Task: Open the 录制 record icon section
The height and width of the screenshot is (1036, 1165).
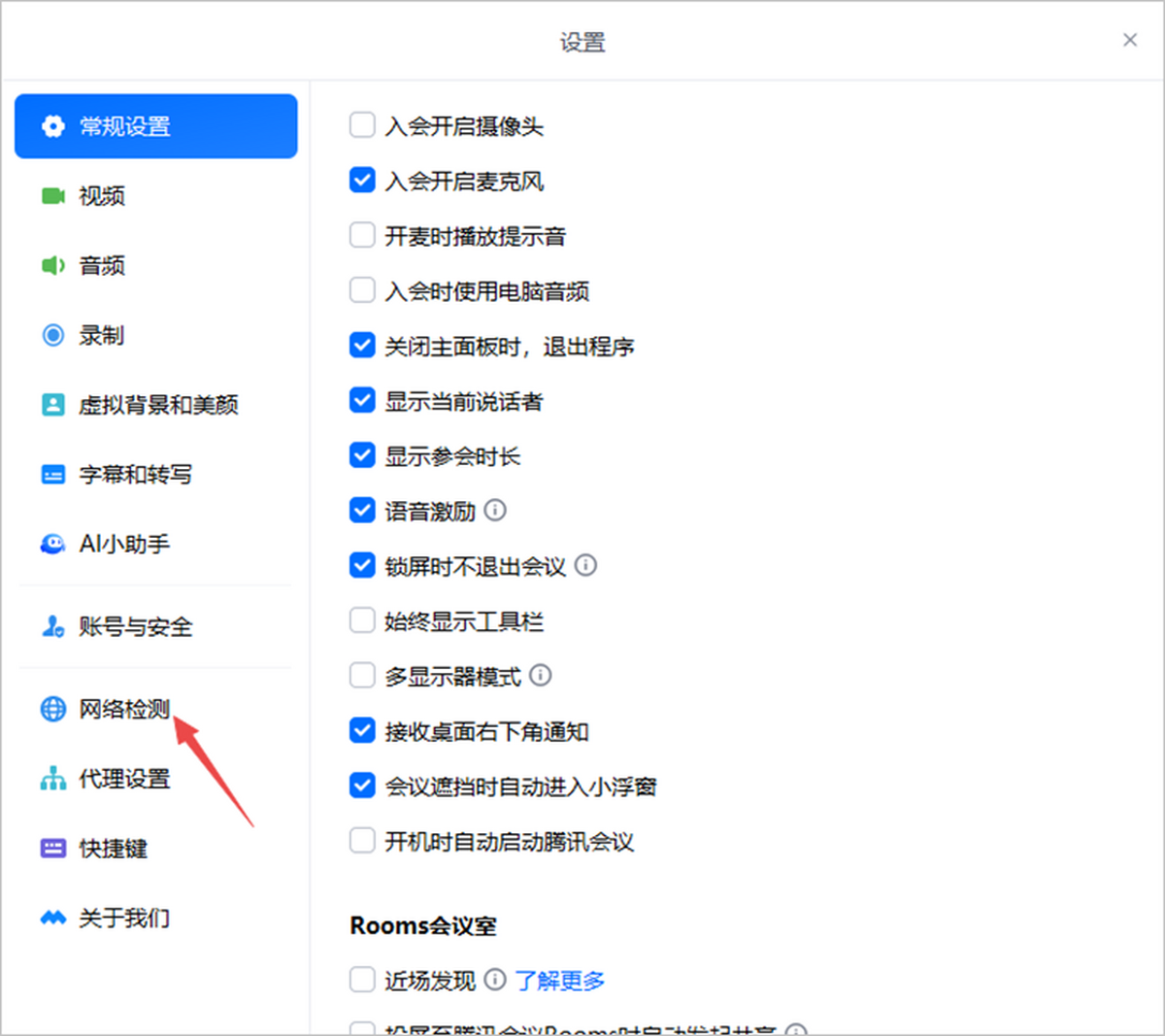Action: pyautogui.click(x=52, y=335)
